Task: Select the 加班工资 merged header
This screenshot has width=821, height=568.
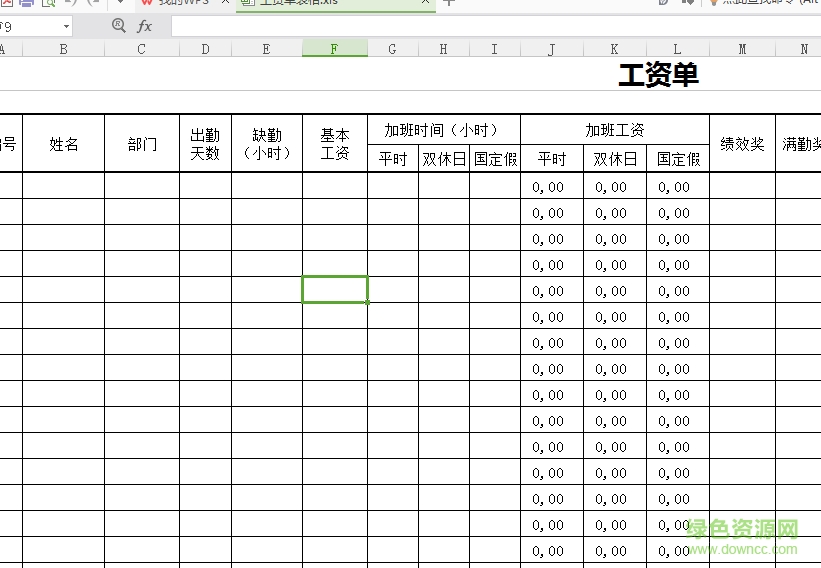Action: (x=615, y=130)
